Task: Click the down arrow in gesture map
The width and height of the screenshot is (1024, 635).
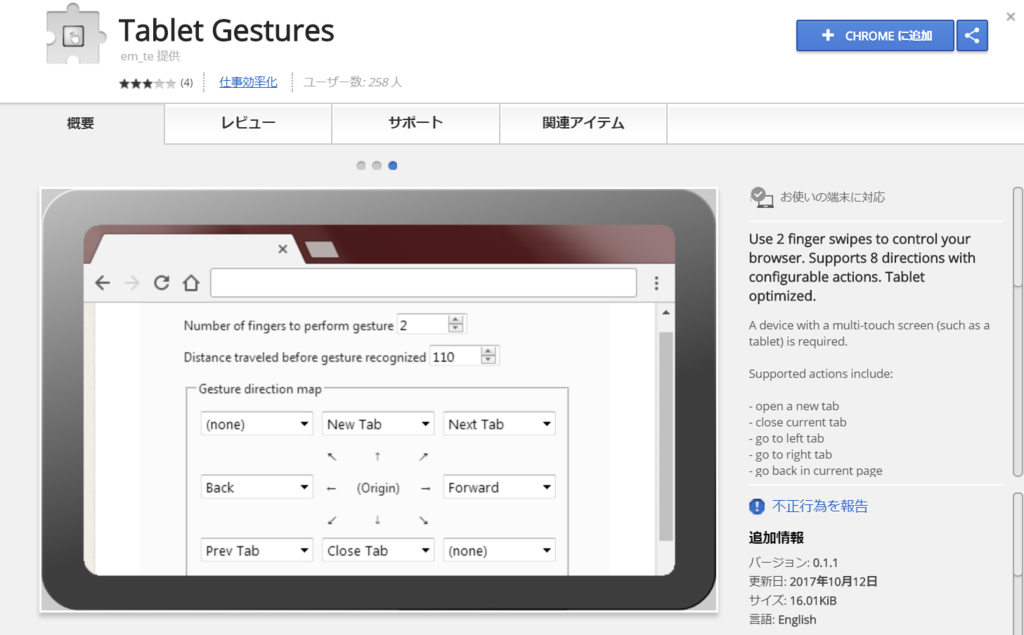Action: [x=377, y=520]
